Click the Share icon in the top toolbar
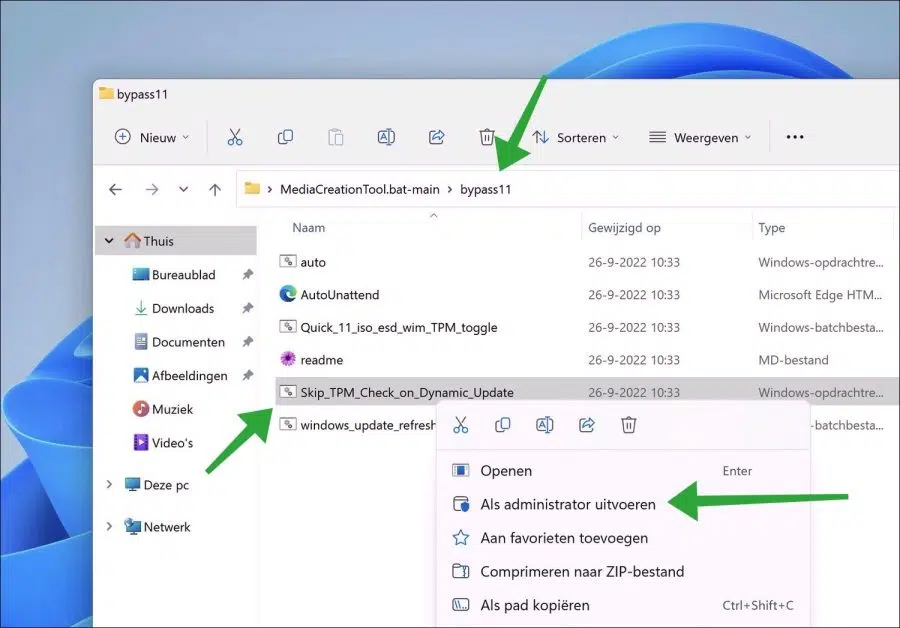Viewport: 900px width, 628px height. click(x=437, y=137)
